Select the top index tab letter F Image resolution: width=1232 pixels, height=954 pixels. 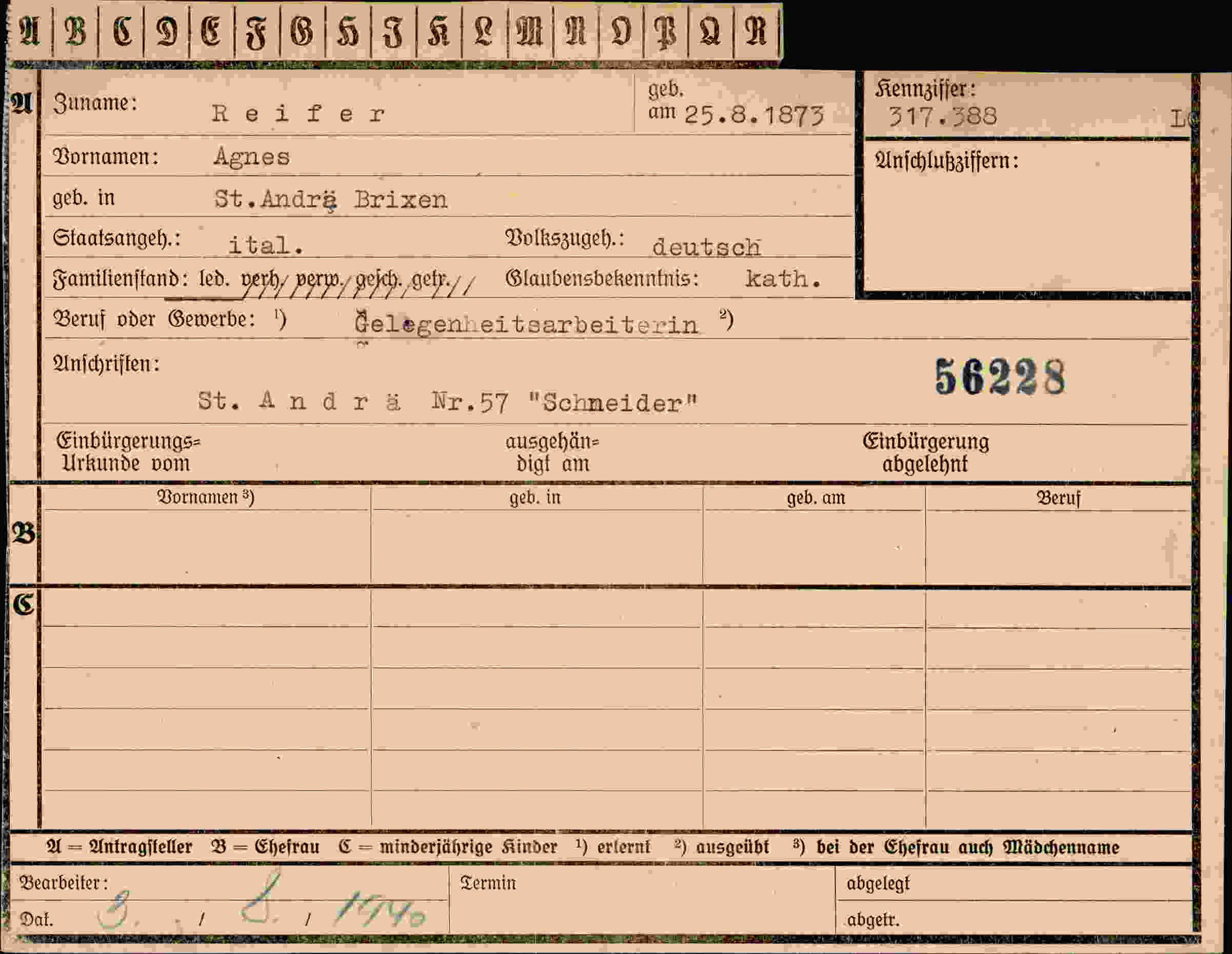(x=256, y=32)
